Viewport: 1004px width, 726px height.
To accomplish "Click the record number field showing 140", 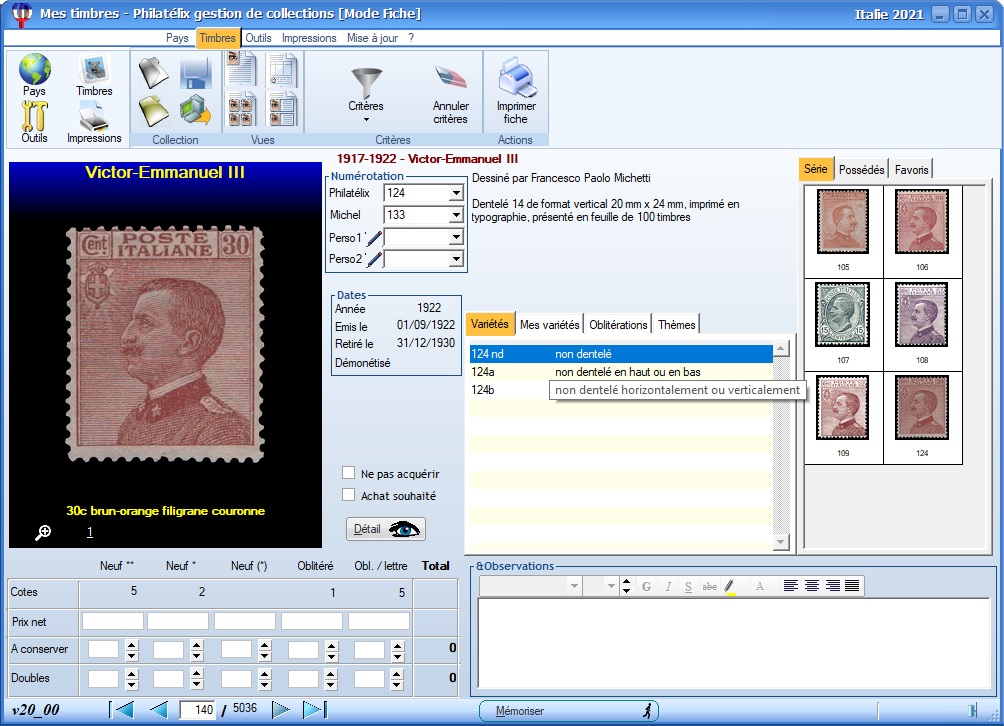I will click(198, 709).
